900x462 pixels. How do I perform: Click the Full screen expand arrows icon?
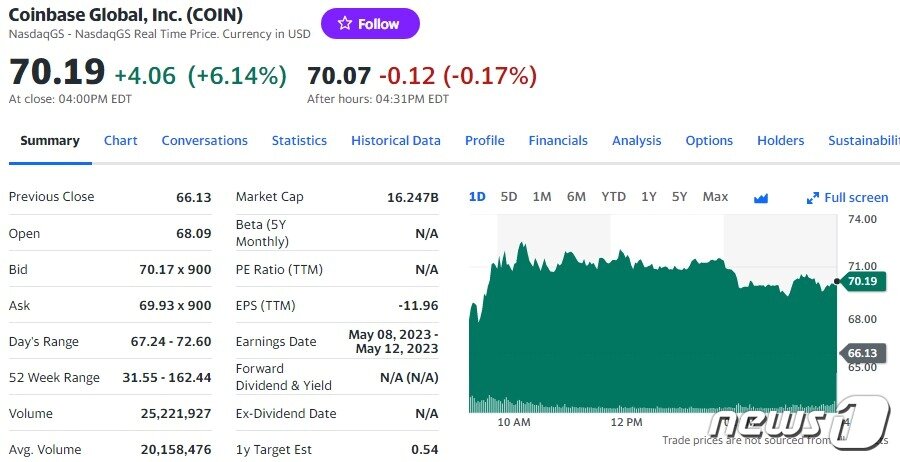pos(813,198)
